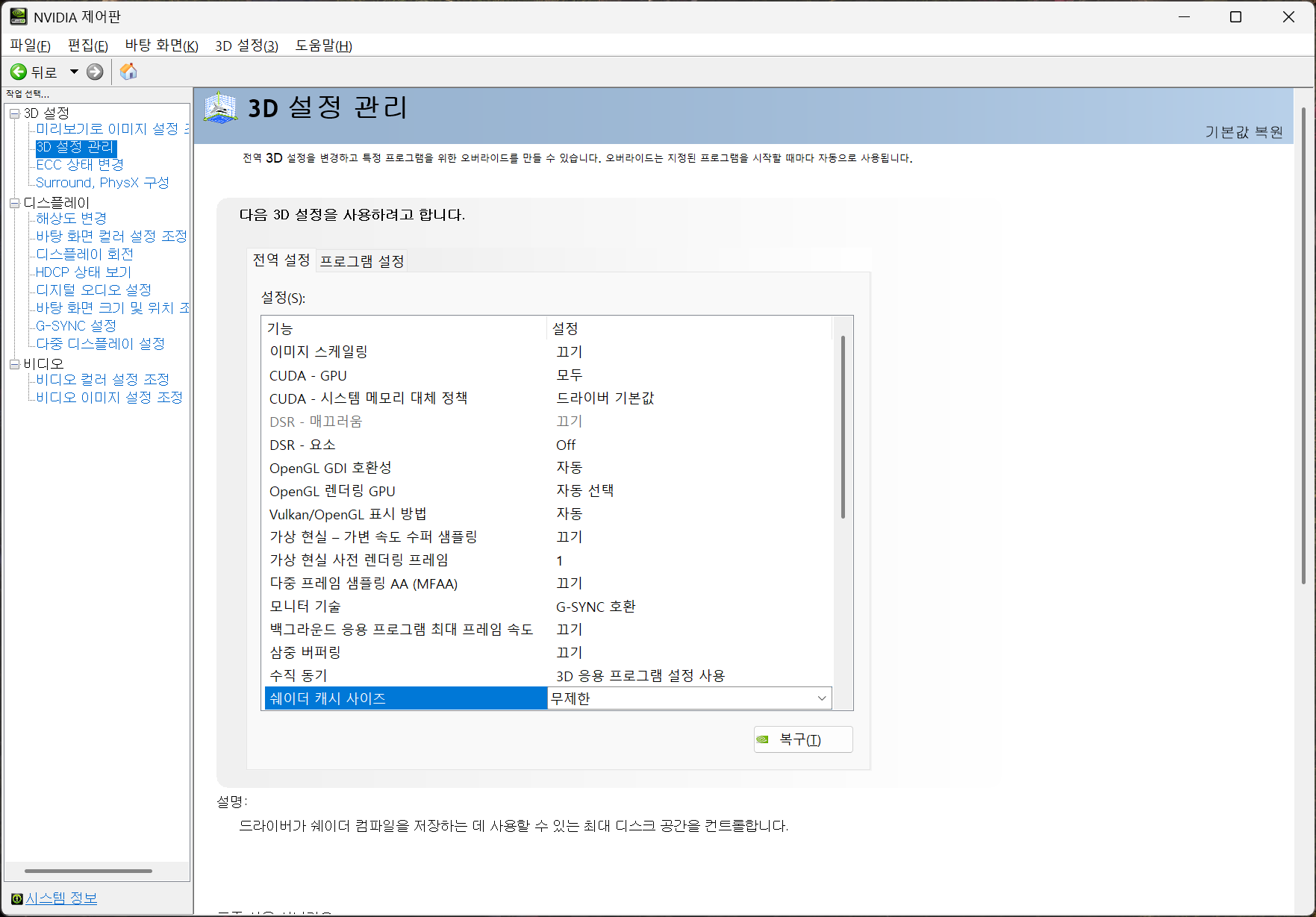The height and width of the screenshot is (917, 1316).
Task: Open the 파일 menu
Action: coord(30,46)
